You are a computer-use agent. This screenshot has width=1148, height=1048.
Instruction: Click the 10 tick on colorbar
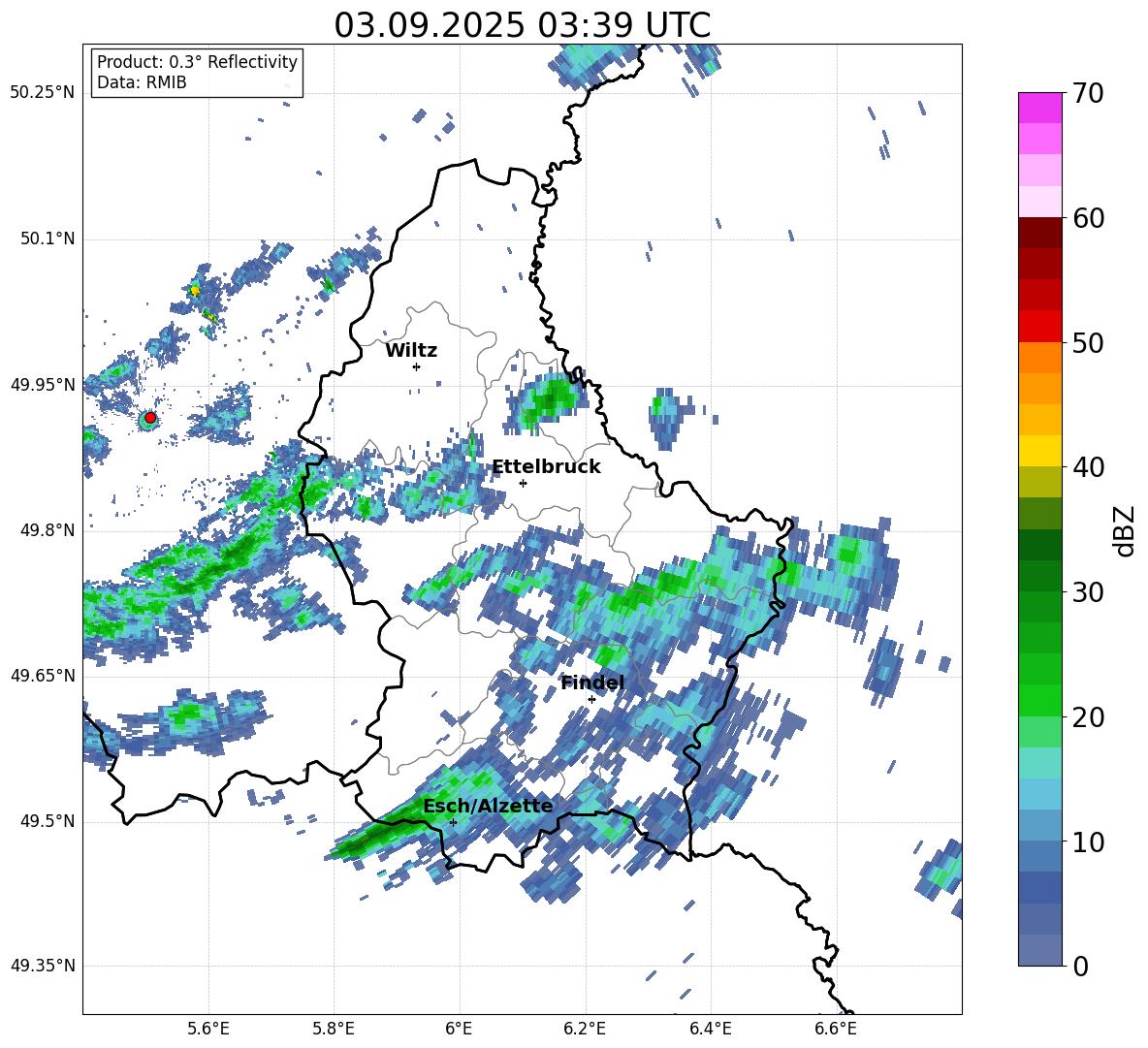[1088, 842]
